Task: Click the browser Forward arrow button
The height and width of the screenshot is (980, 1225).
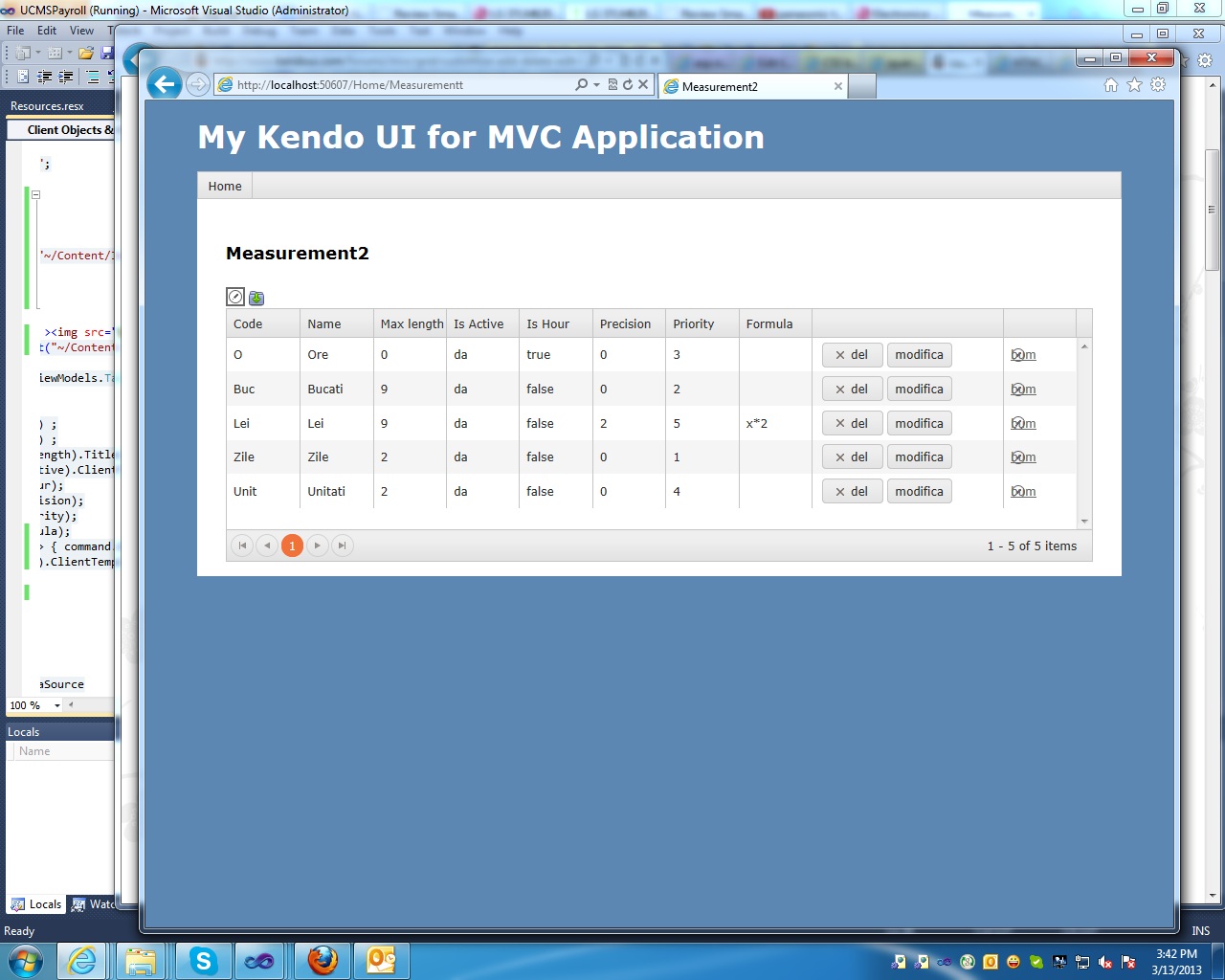Action: 197,85
